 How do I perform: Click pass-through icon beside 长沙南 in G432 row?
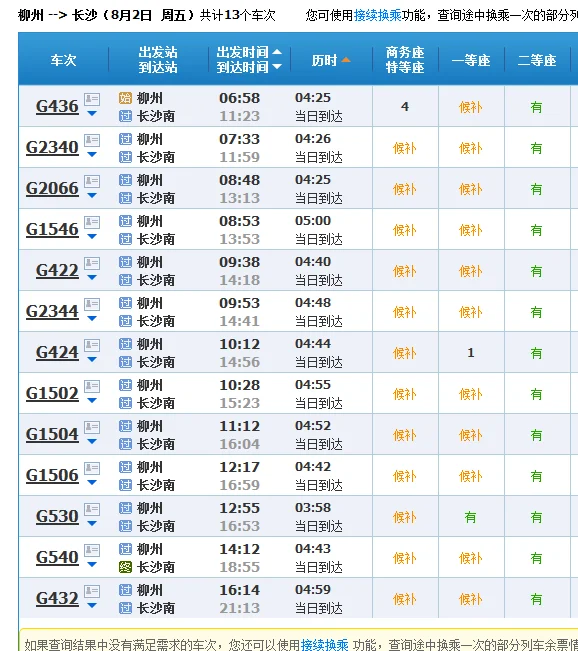click(125, 608)
